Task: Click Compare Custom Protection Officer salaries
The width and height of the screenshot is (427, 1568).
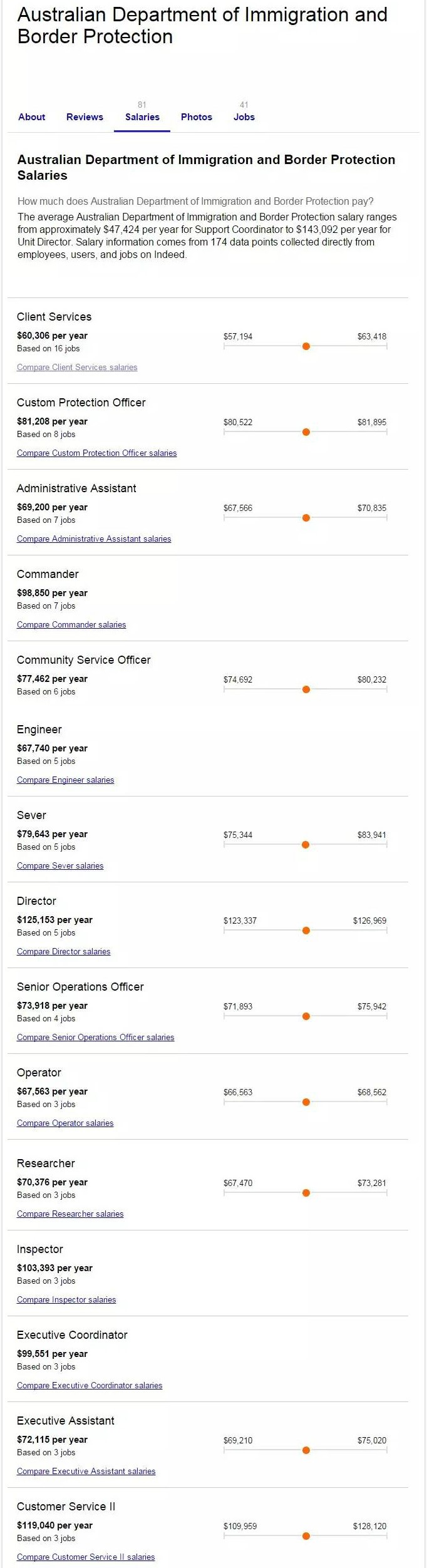Action: [96, 453]
